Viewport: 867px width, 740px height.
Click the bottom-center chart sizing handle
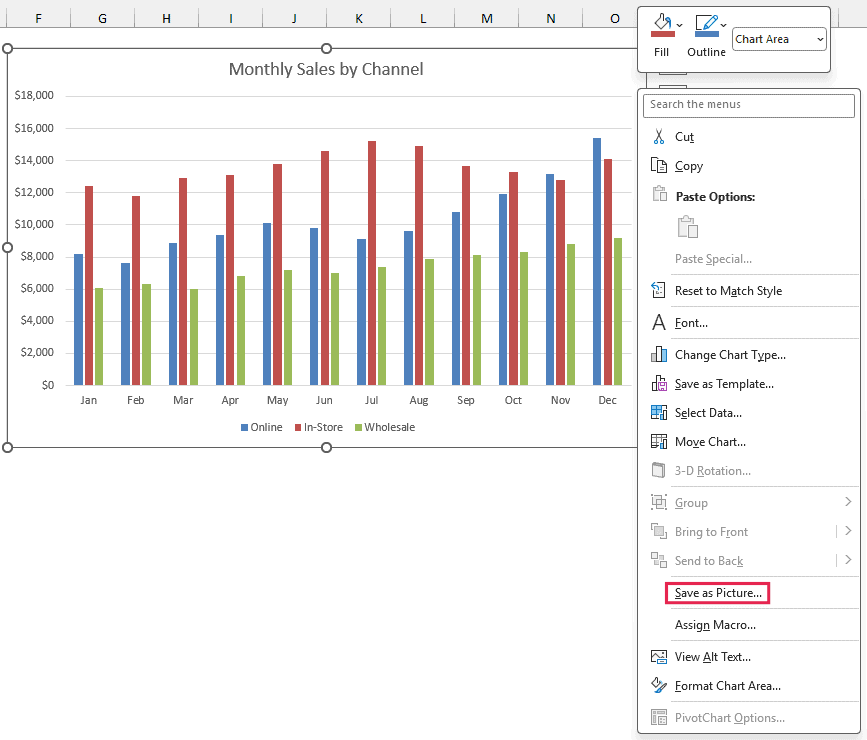pyautogui.click(x=326, y=447)
